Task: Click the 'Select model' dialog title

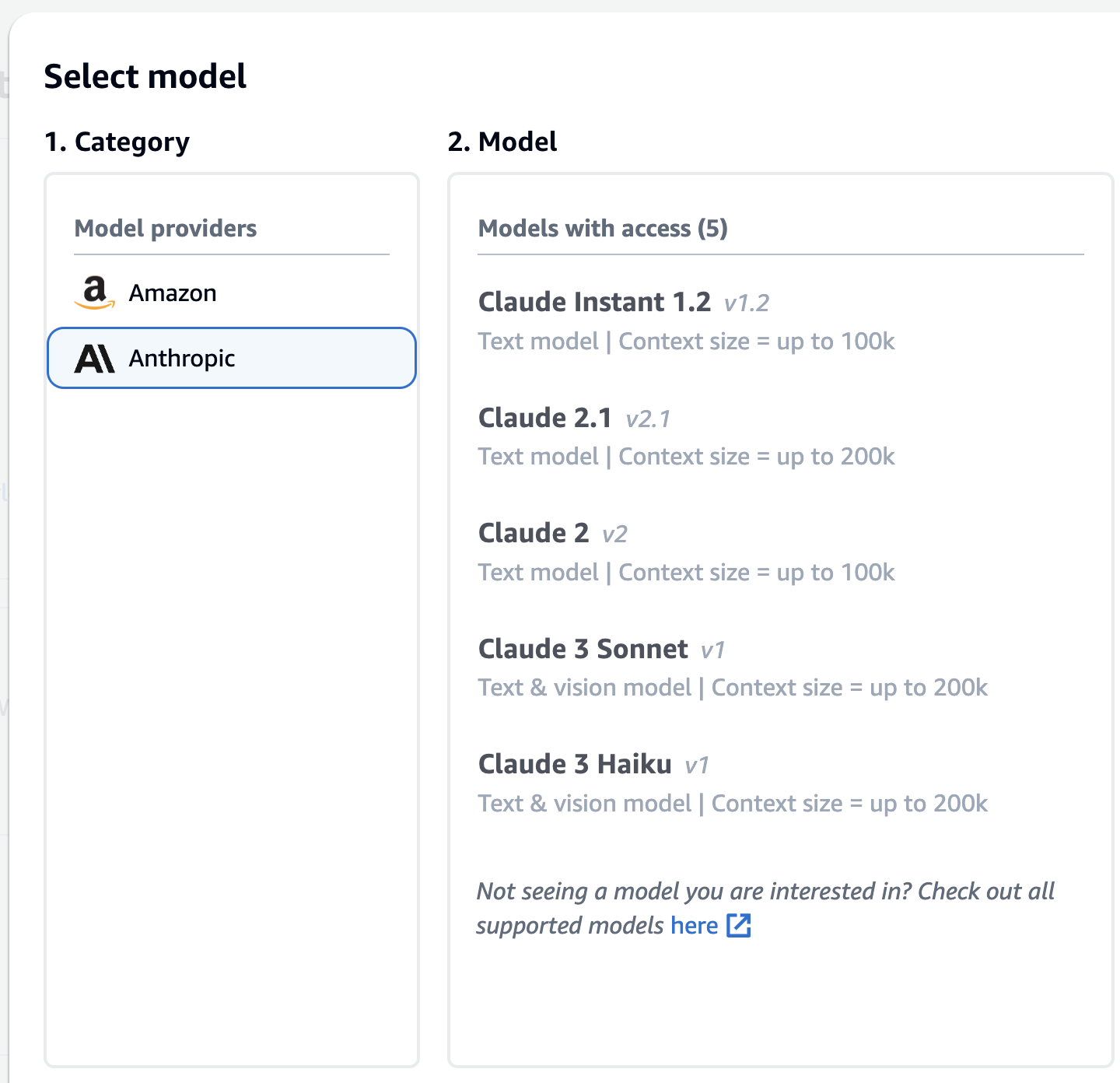Action: point(145,76)
